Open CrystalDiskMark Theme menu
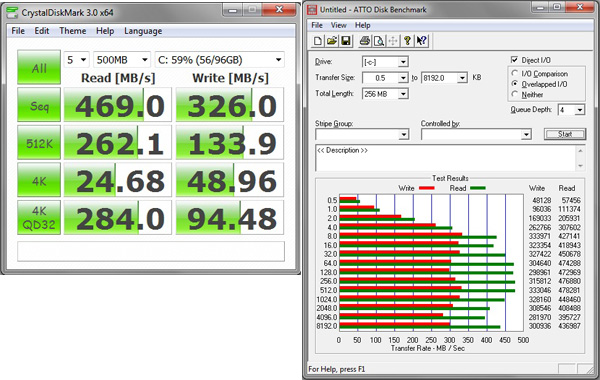 click(72, 31)
